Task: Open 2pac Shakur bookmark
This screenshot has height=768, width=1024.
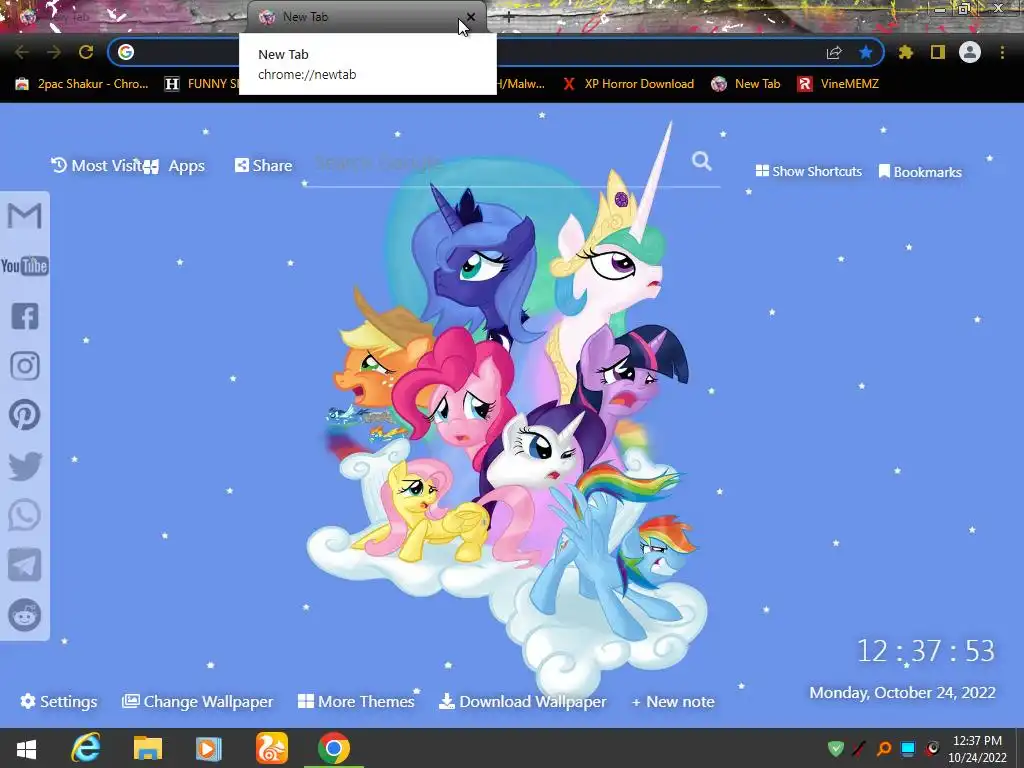Action: point(82,84)
